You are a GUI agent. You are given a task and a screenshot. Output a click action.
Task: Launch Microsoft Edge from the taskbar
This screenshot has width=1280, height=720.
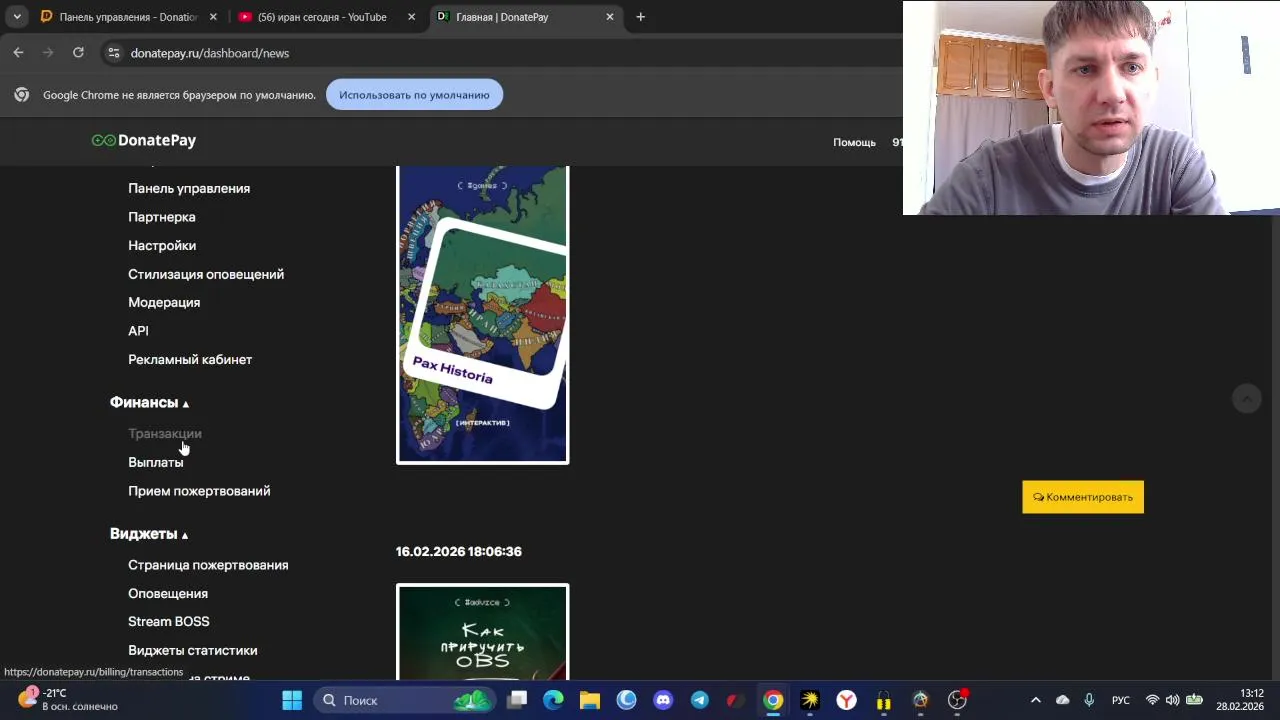[553, 700]
